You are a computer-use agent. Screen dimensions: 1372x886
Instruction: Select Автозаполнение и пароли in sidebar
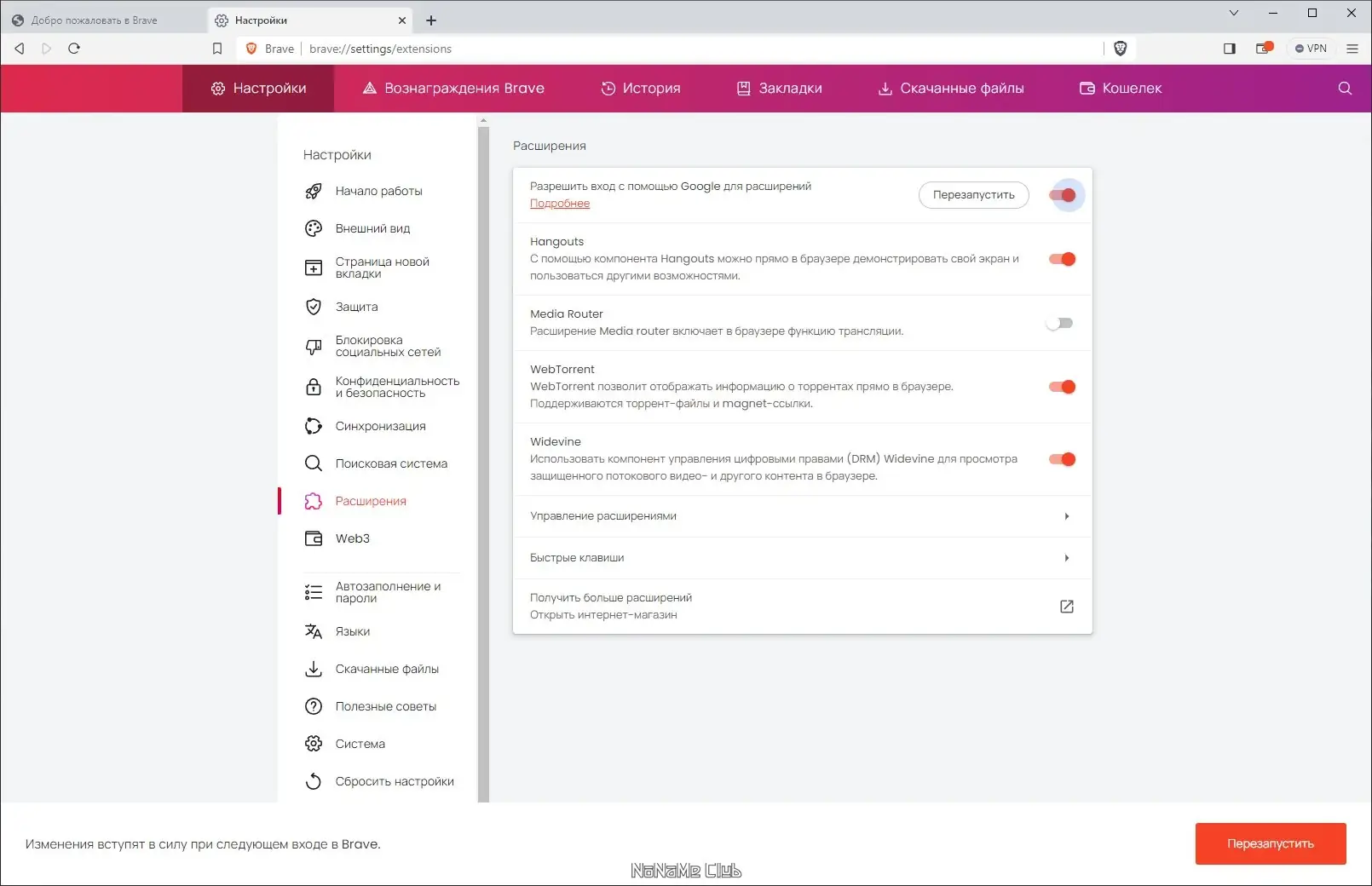(389, 592)
